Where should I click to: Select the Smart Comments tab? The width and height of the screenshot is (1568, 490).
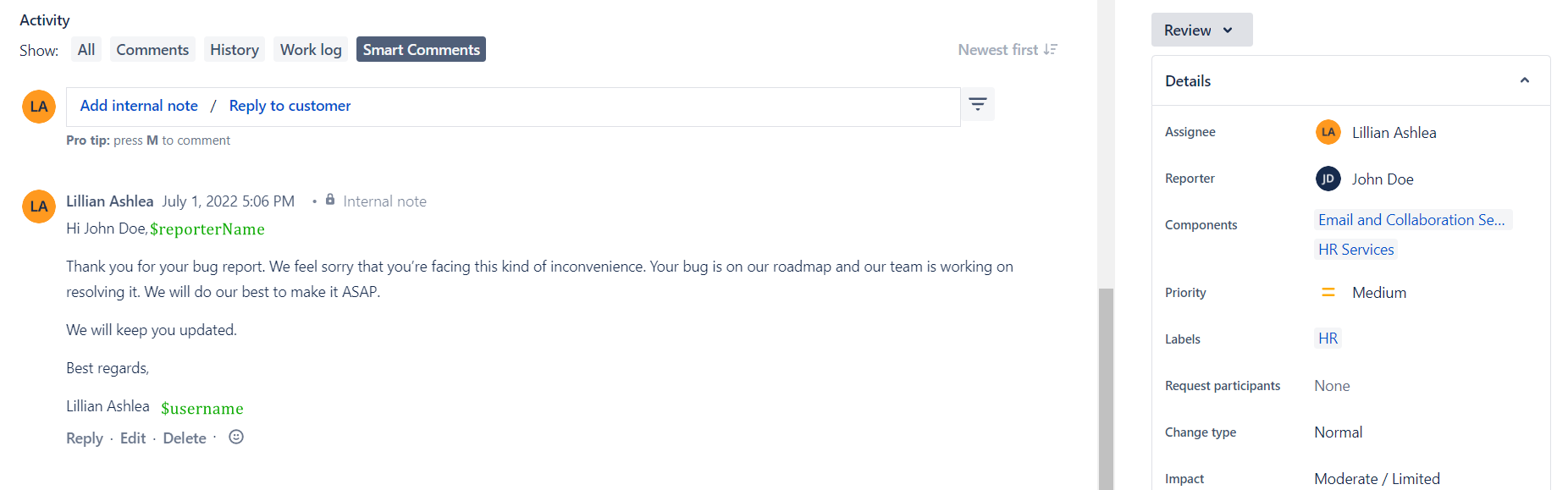point(421,50)
